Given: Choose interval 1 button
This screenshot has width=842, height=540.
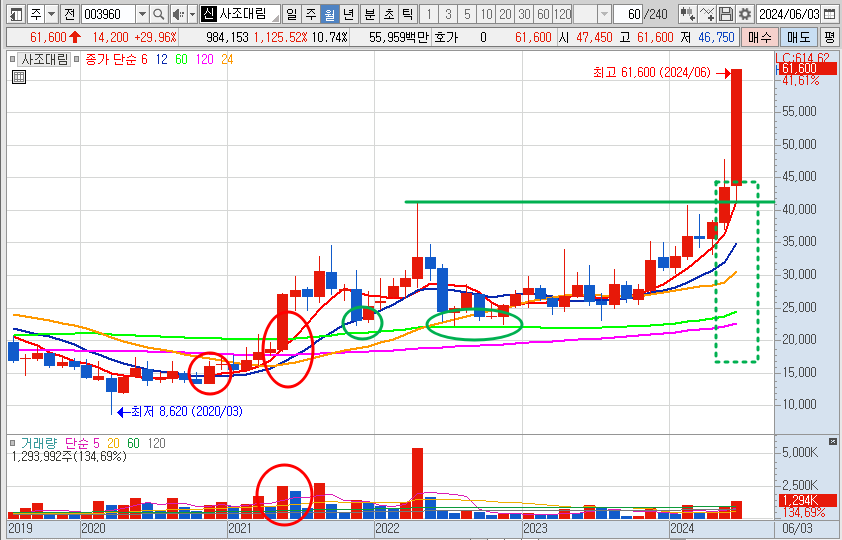Looking at the screenshot, I should [x=429, y=14].
